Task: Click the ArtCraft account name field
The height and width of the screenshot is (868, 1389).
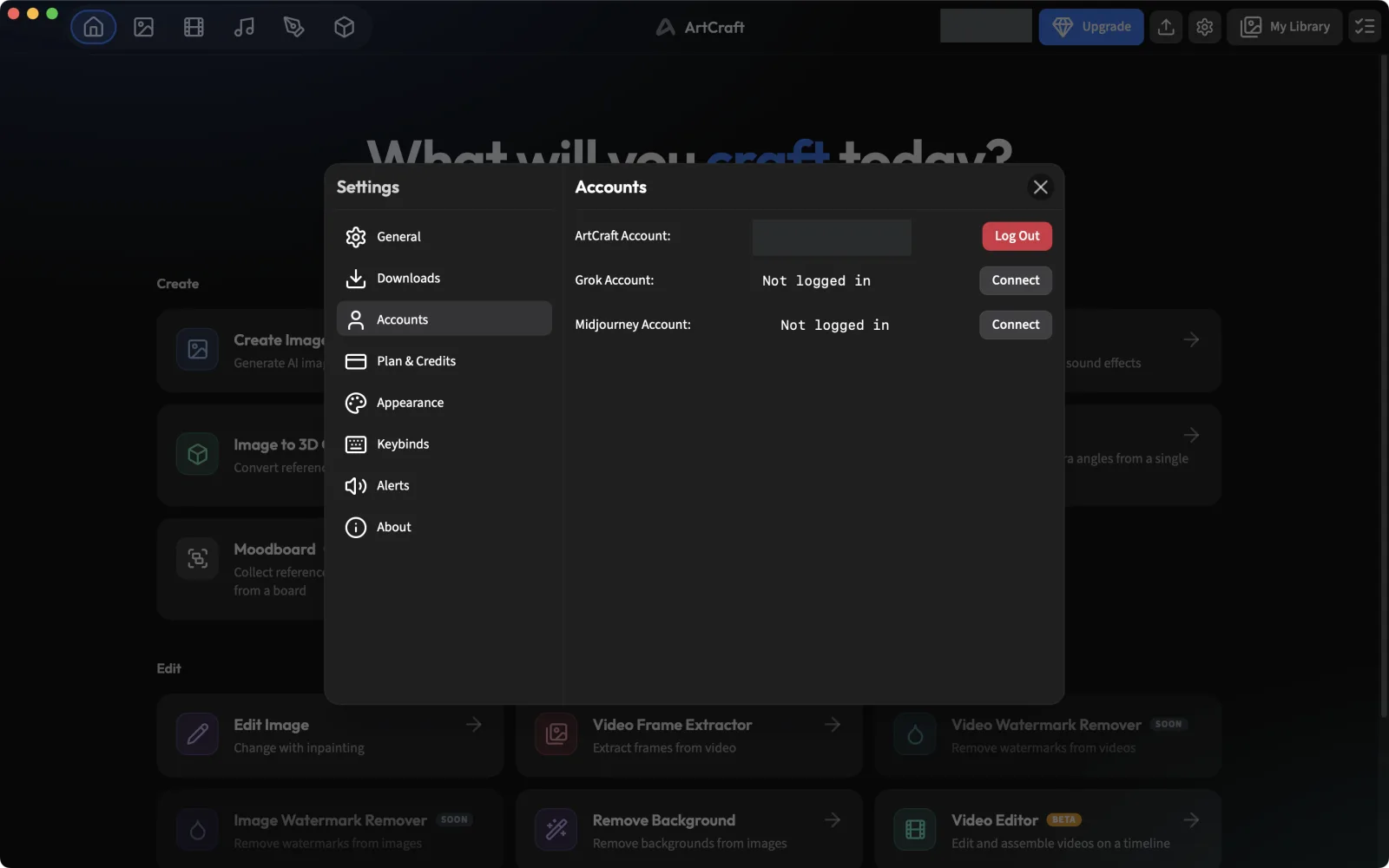Action: (x=832, y=237)
